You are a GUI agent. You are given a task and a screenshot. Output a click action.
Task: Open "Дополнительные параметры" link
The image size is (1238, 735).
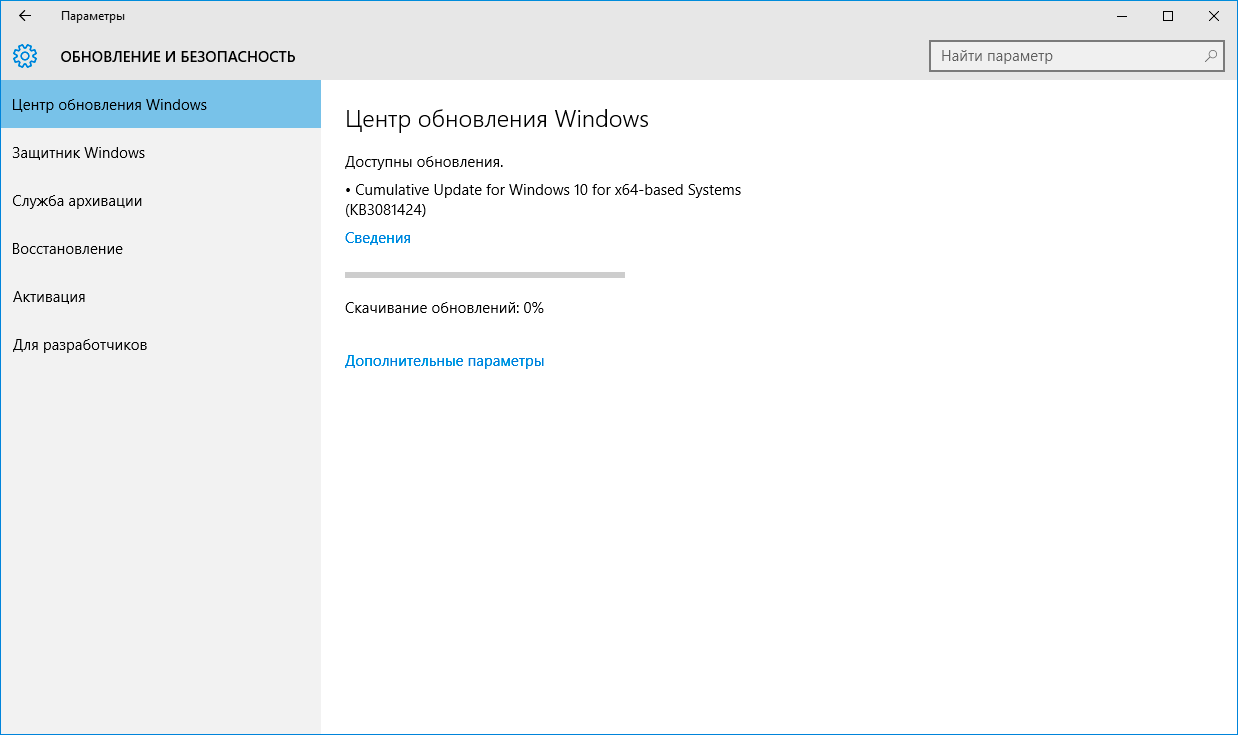(445, 361)
